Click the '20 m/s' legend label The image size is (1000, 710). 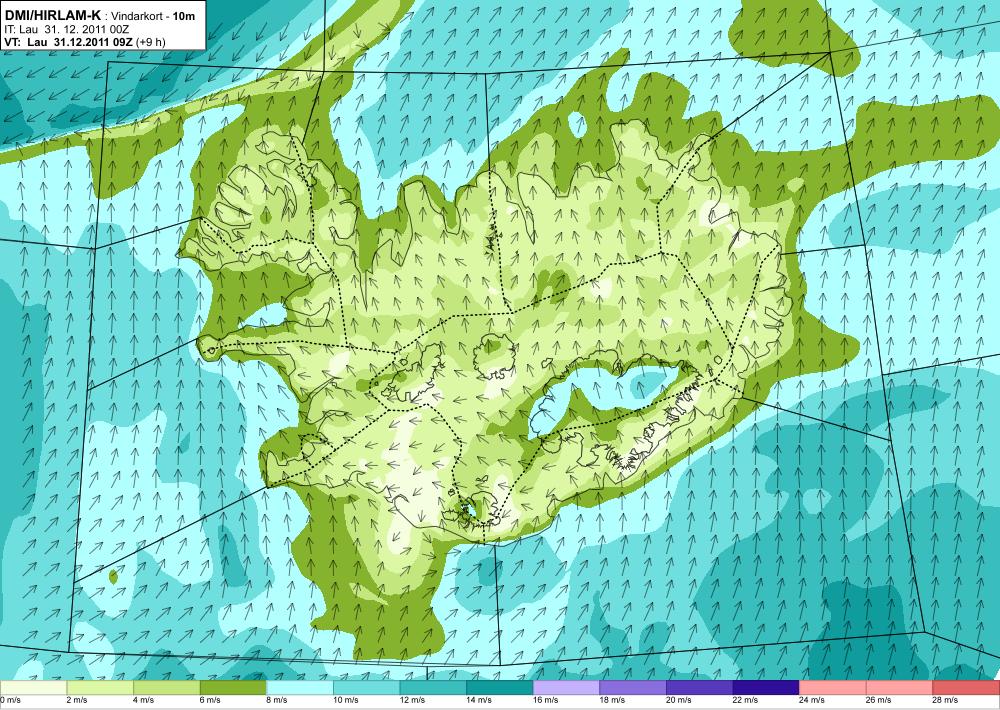point(679,700)
